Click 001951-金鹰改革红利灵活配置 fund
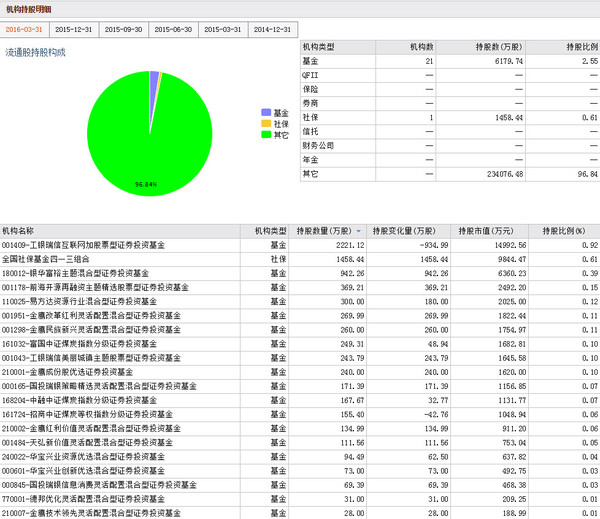Screen dimensions: 600x519 coord(91,316)
